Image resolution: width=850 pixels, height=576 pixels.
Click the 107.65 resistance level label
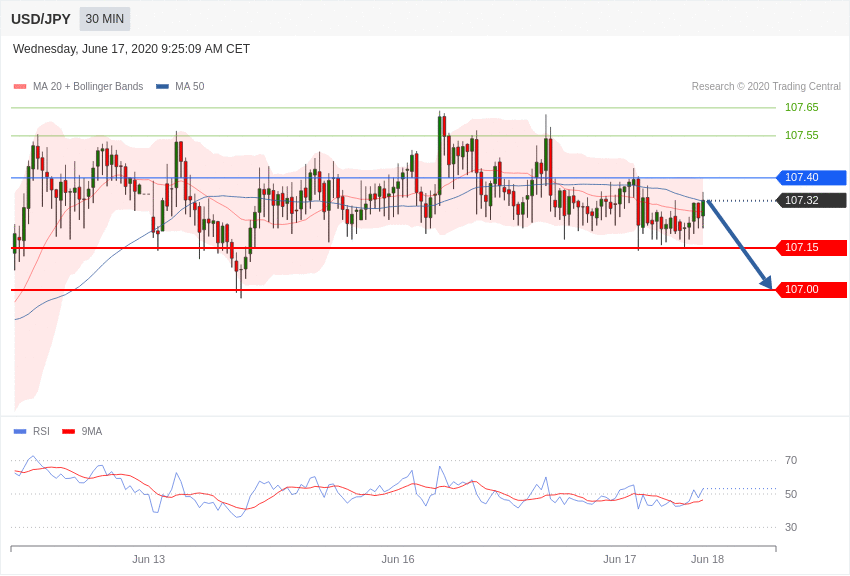click(802, 107)
